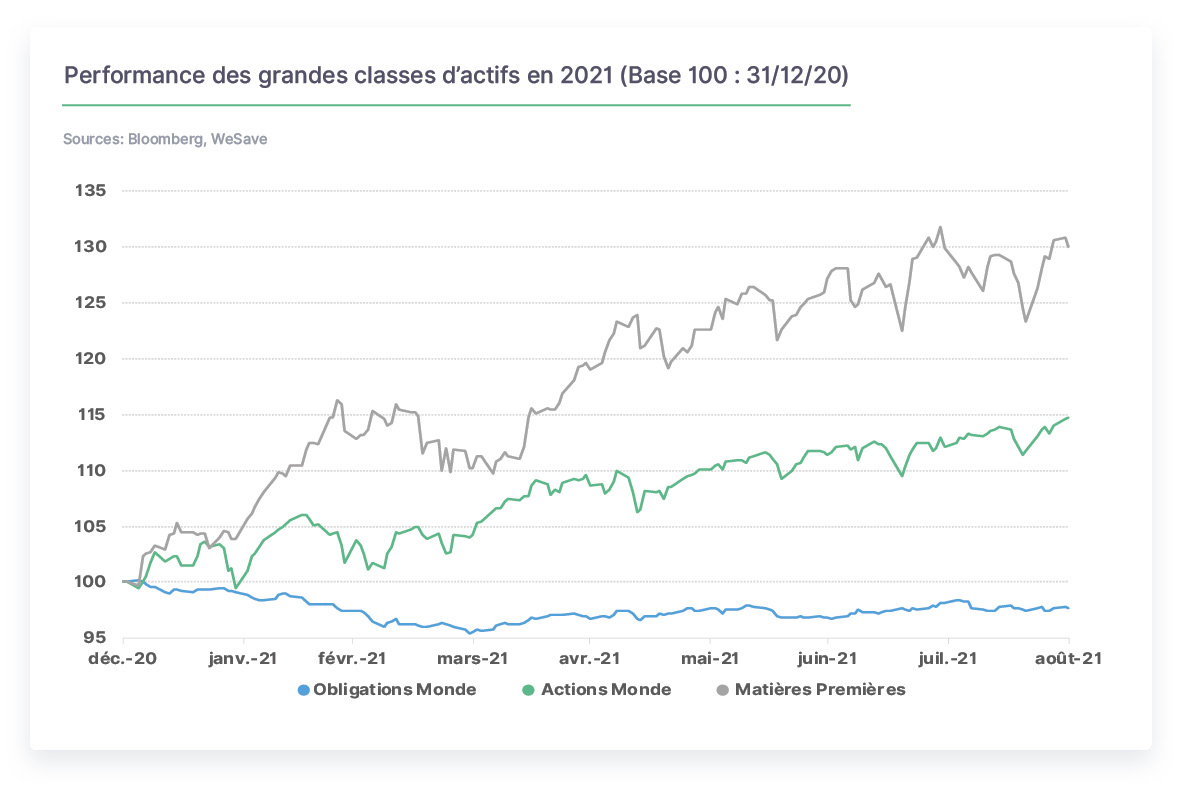Click the blue Obligations Monde legend dot
1182x794 pixels.
coord(304,690)
